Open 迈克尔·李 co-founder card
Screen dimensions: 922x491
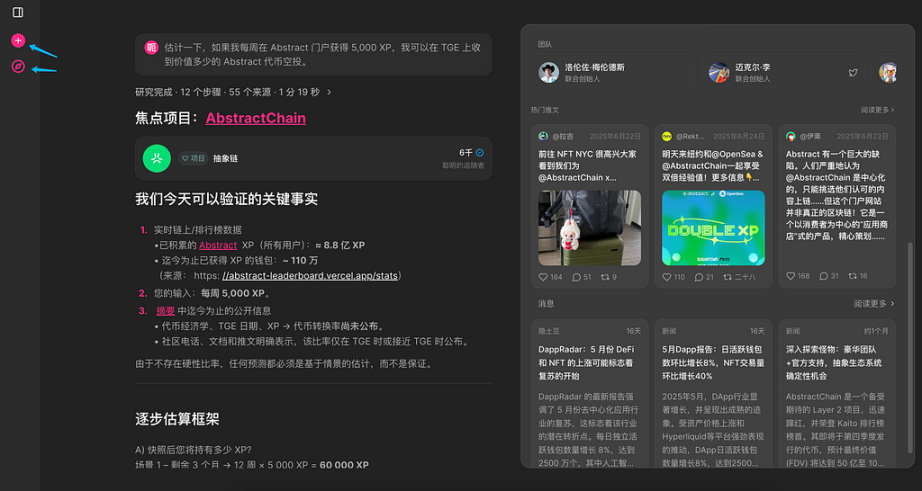click(783, 73)
